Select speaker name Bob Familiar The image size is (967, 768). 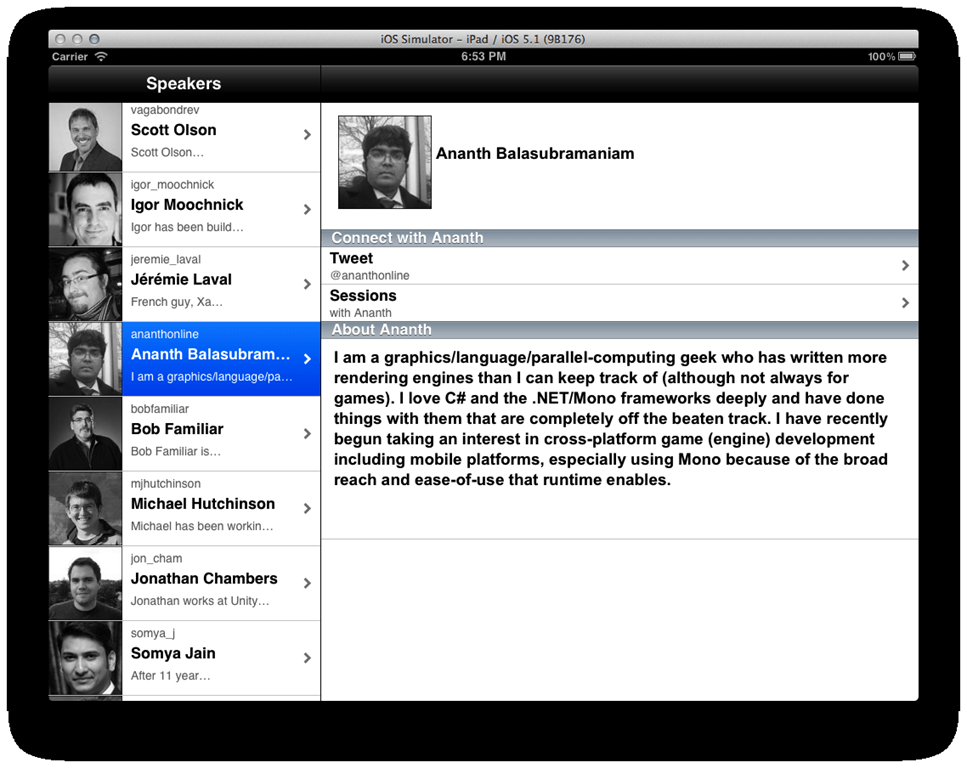coord(177,429)
